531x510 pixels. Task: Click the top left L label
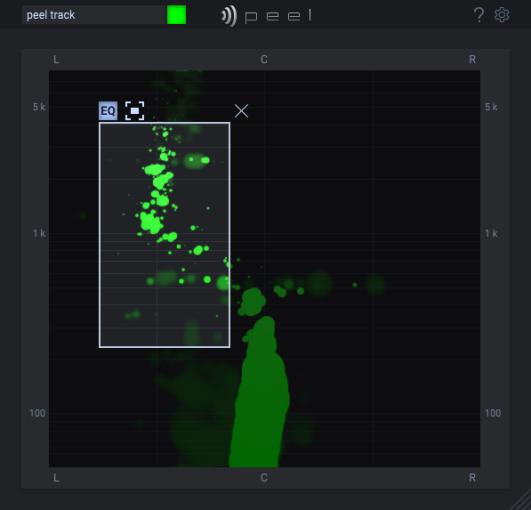56,60
